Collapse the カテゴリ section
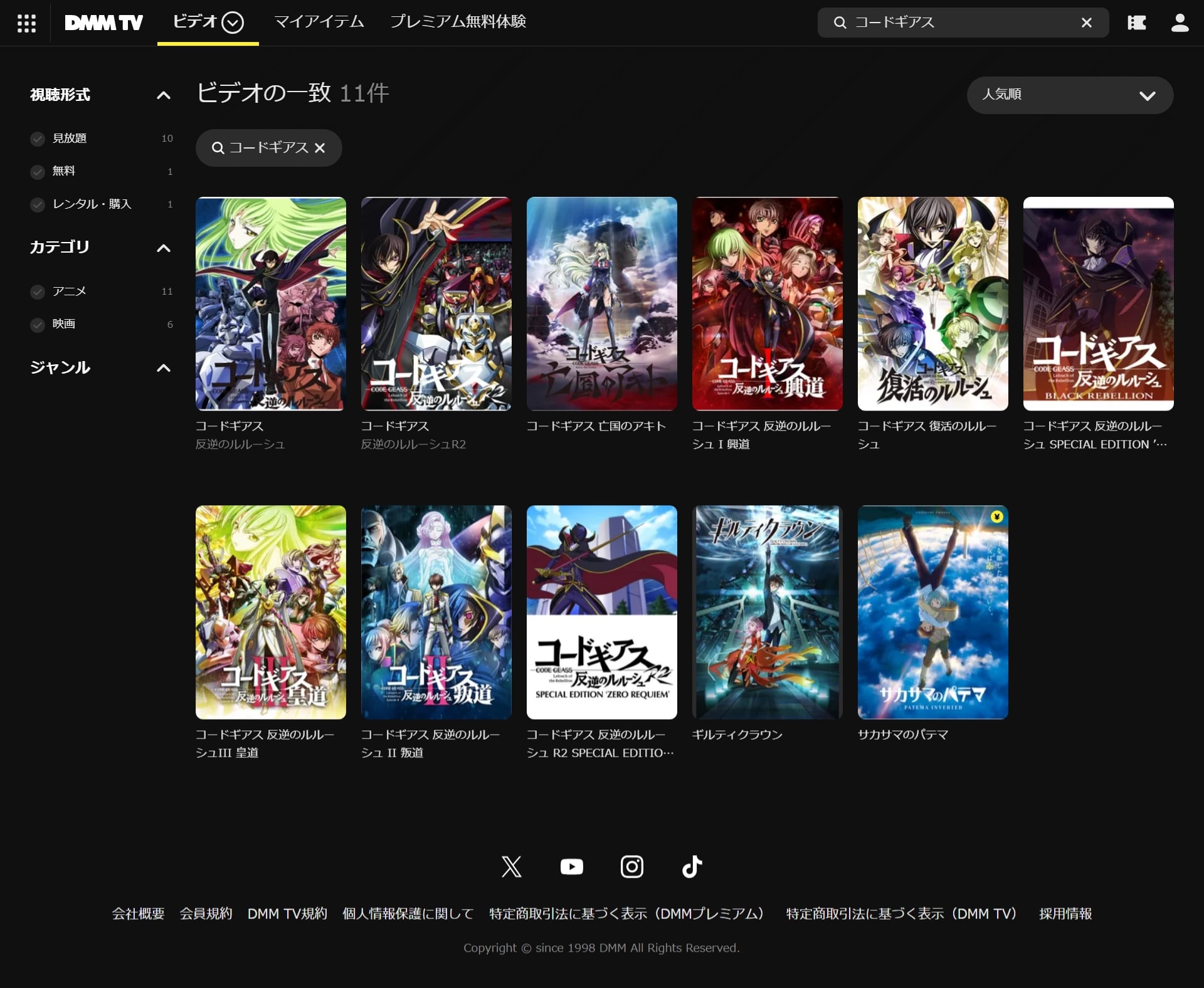1204x988 pixels. 163,248
